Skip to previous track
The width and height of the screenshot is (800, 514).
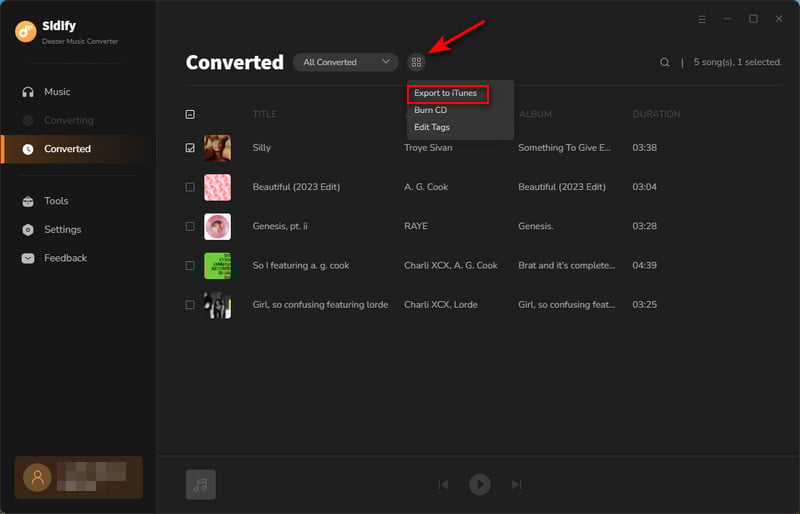coord(443,484)
